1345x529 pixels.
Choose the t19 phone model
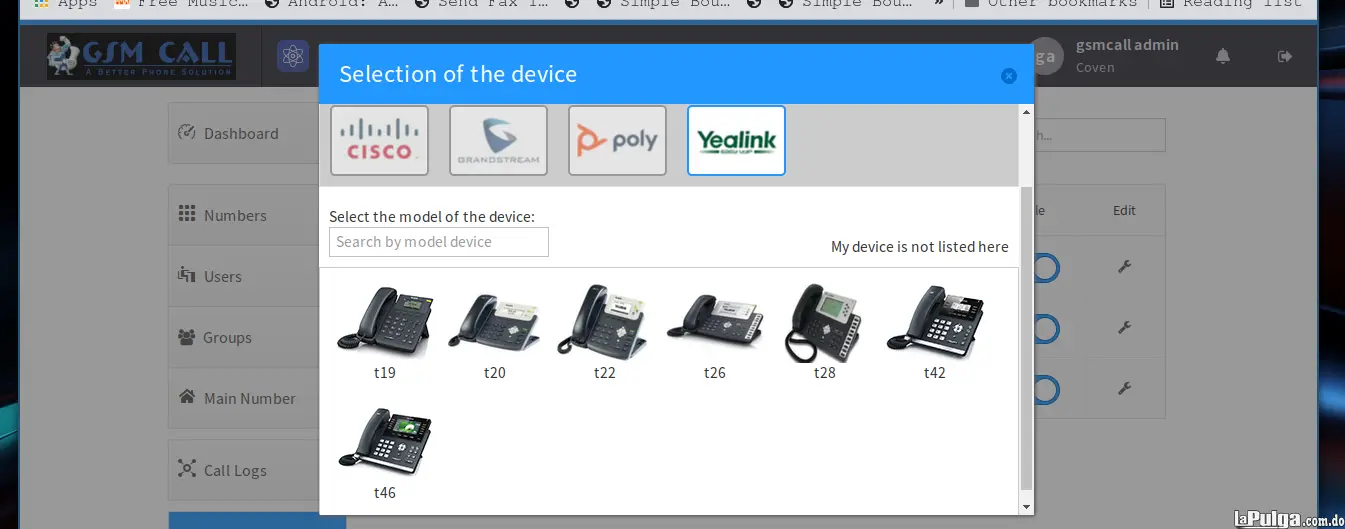385,332
